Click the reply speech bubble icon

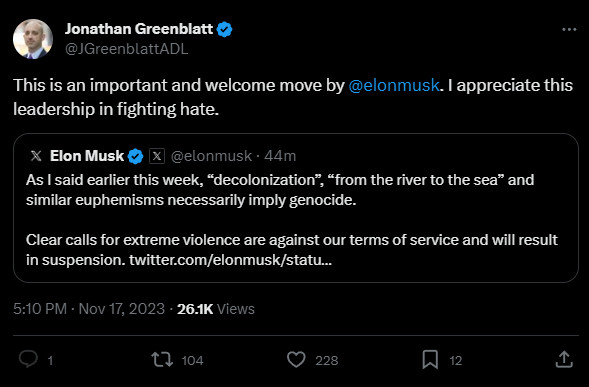point(28,359)
